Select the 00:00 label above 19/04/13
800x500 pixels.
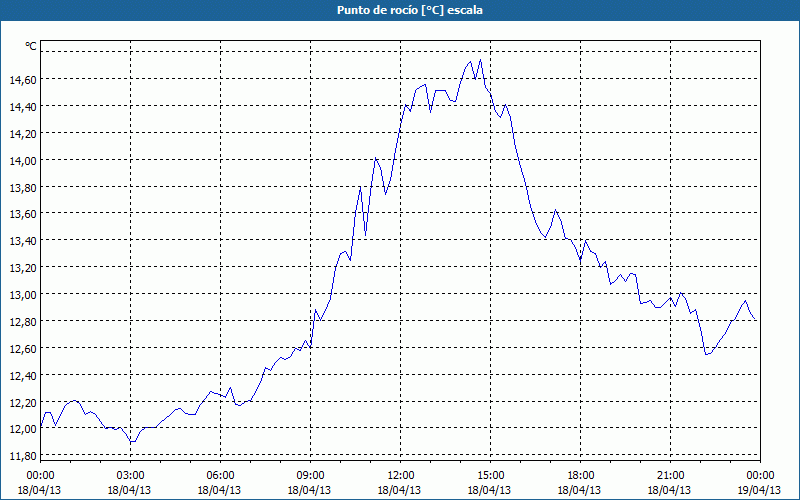[x=761, y=476]
